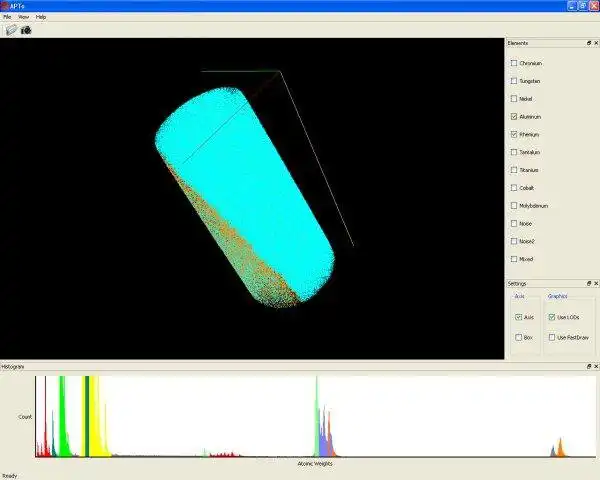The width and height of the screenshot is (600, 480).
Task: Enable the Titanium element checkbox
Action: [x=514, y=170]
